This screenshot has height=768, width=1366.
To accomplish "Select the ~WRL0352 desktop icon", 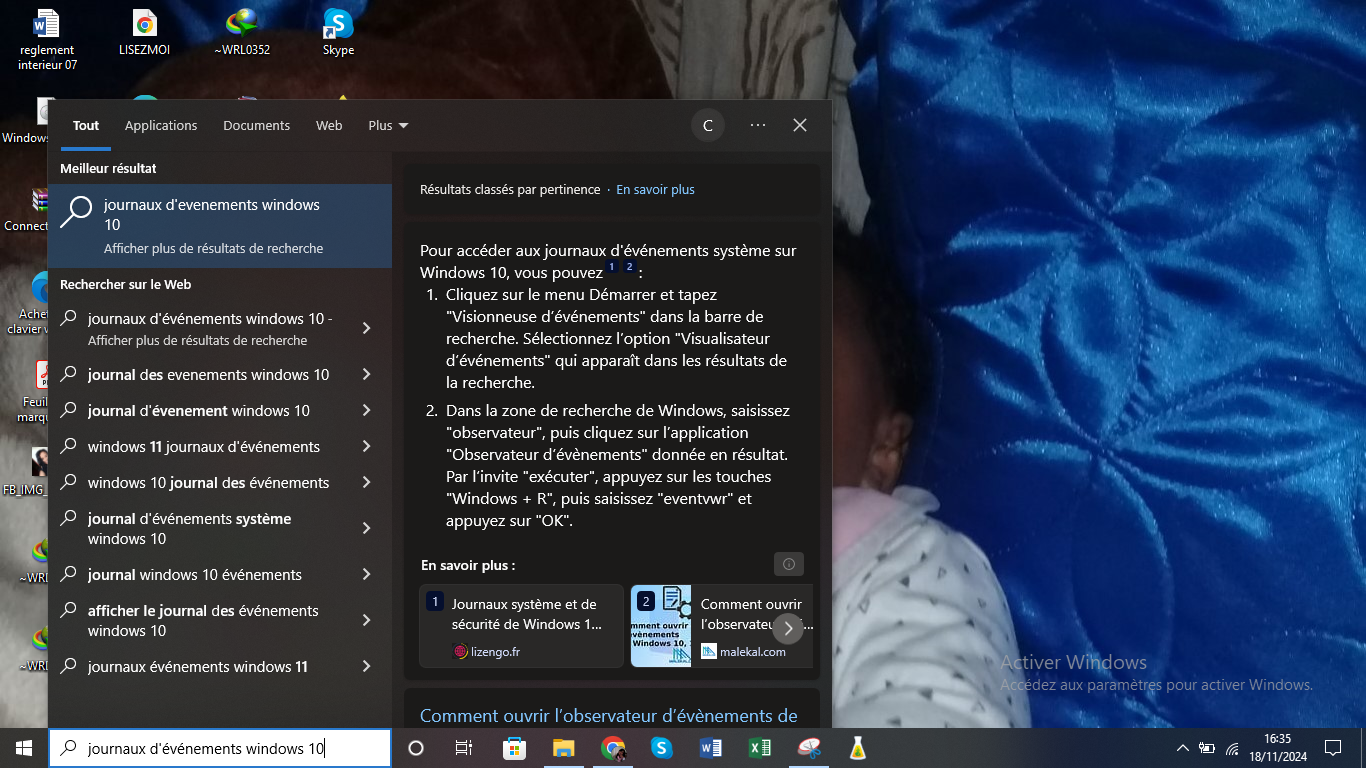I will [x=242, y=32].
